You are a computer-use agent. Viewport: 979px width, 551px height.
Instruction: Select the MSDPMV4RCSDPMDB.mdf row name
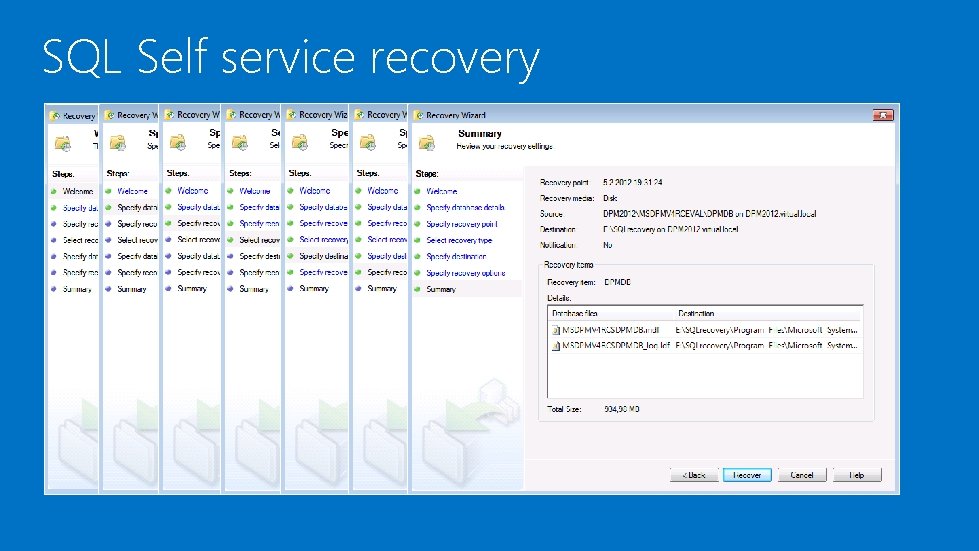(611, 329)
